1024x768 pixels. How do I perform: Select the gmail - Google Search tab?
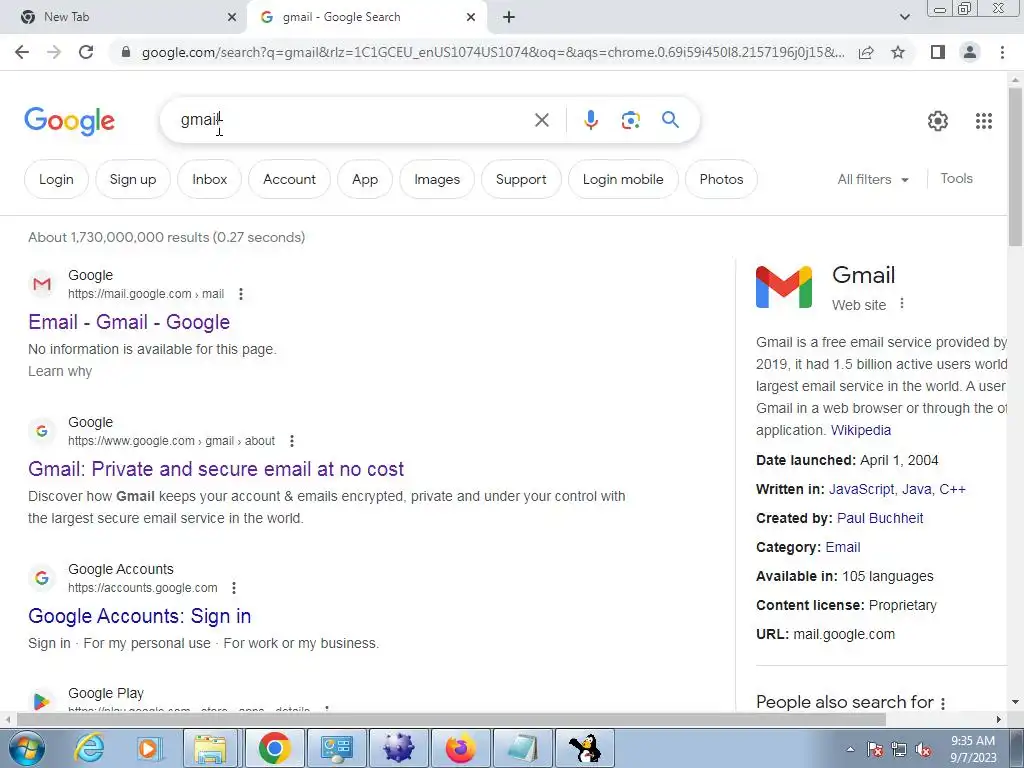(x=366, y=17)
